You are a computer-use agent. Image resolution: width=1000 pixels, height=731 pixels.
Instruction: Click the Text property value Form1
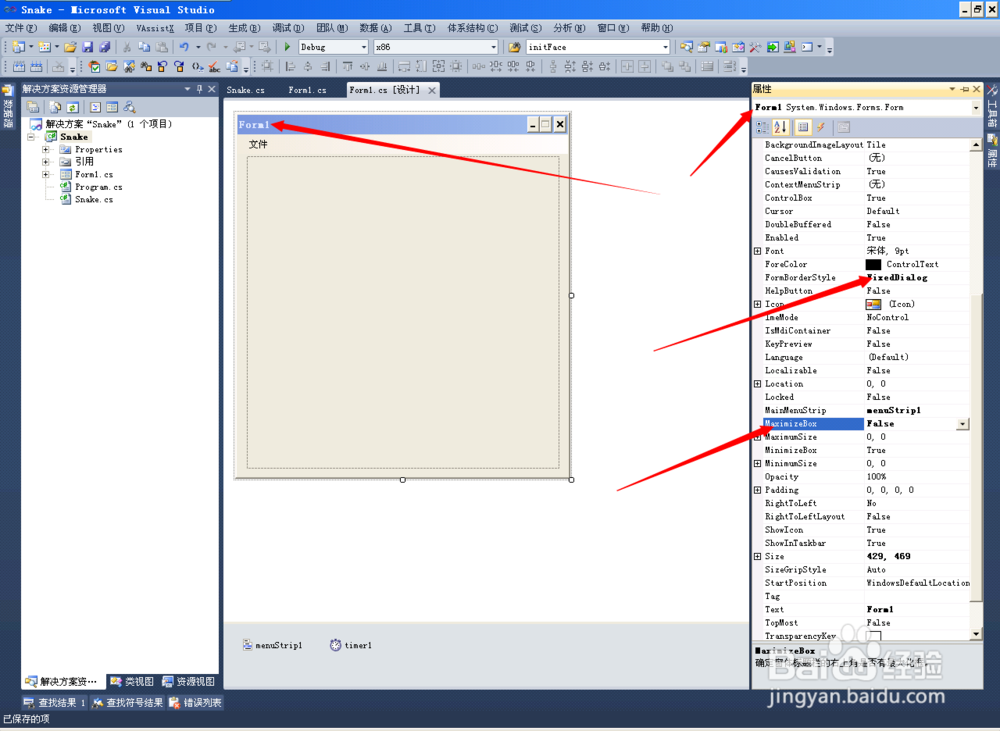click(879, 610)
